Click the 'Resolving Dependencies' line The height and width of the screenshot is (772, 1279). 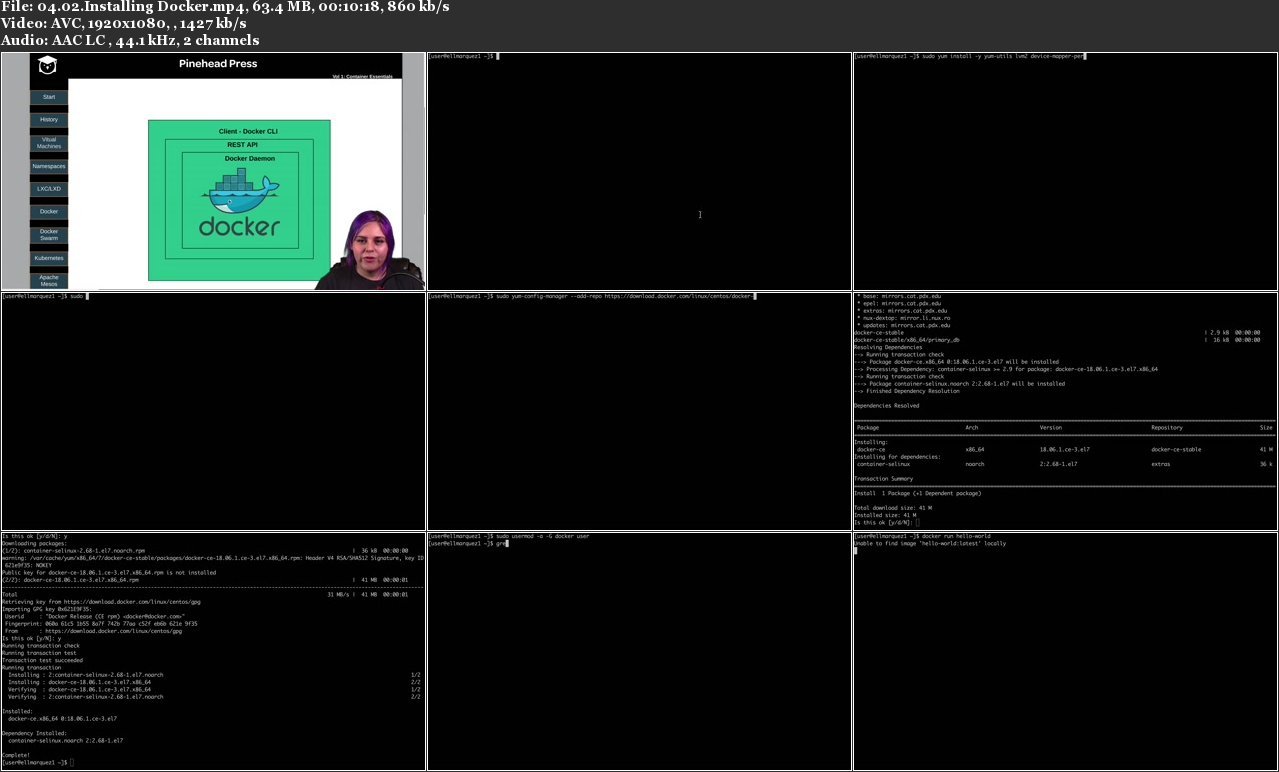click(x=889, y=347)
